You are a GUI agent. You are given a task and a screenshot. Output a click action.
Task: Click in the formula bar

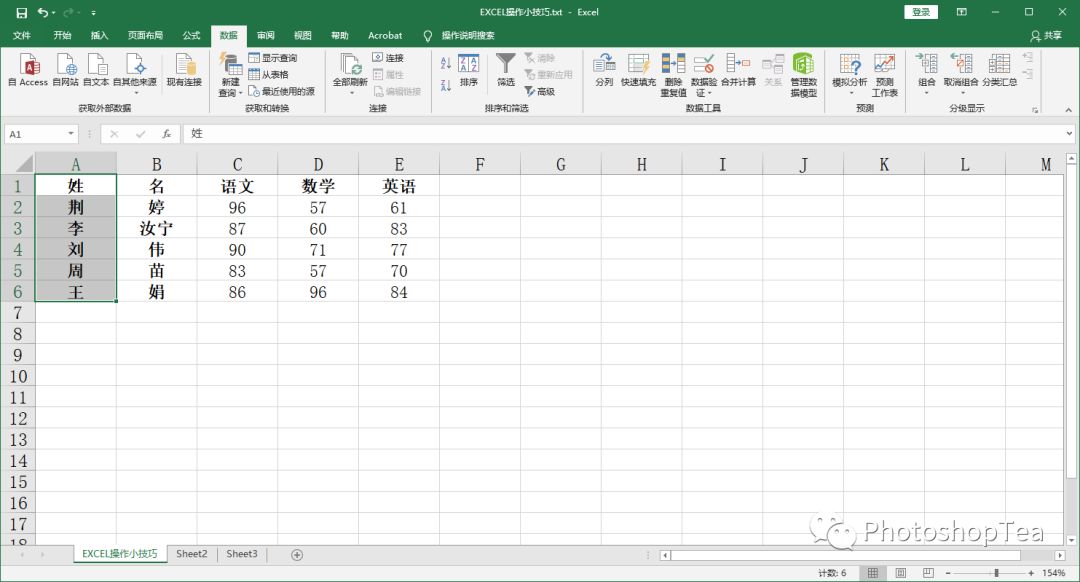[623, 134]
